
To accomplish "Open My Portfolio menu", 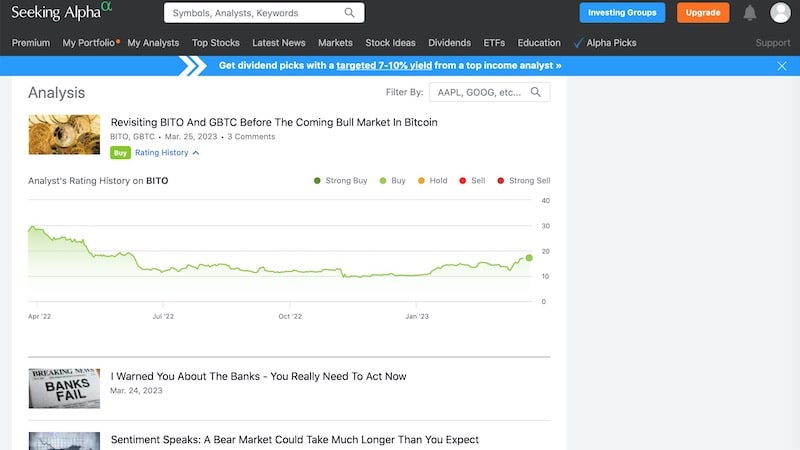I will point(89,43).
